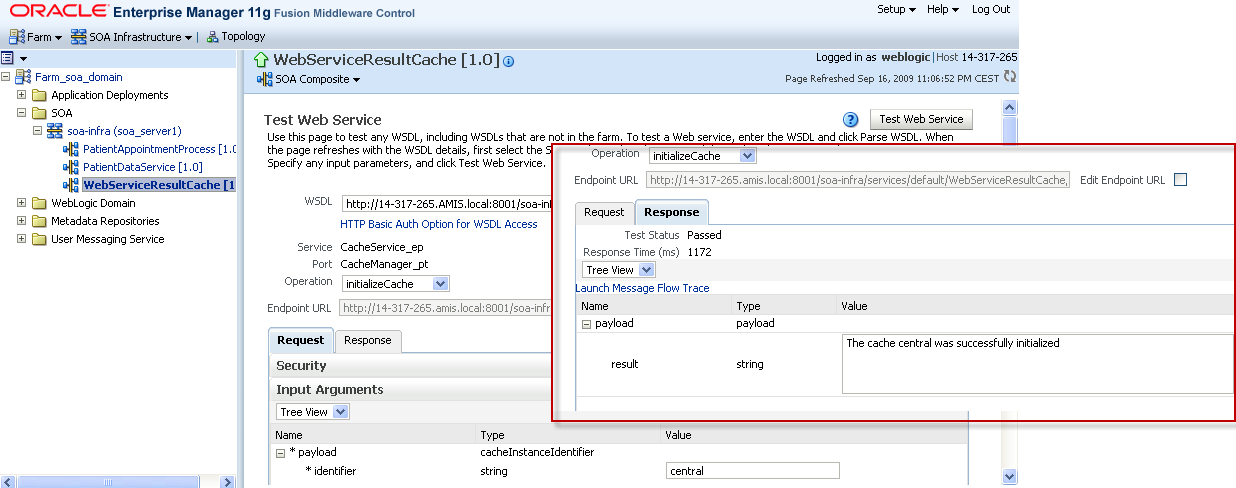The image size is (1236, 488).
Task: Click the blue help question mark icon
Action: click(852, 120)
